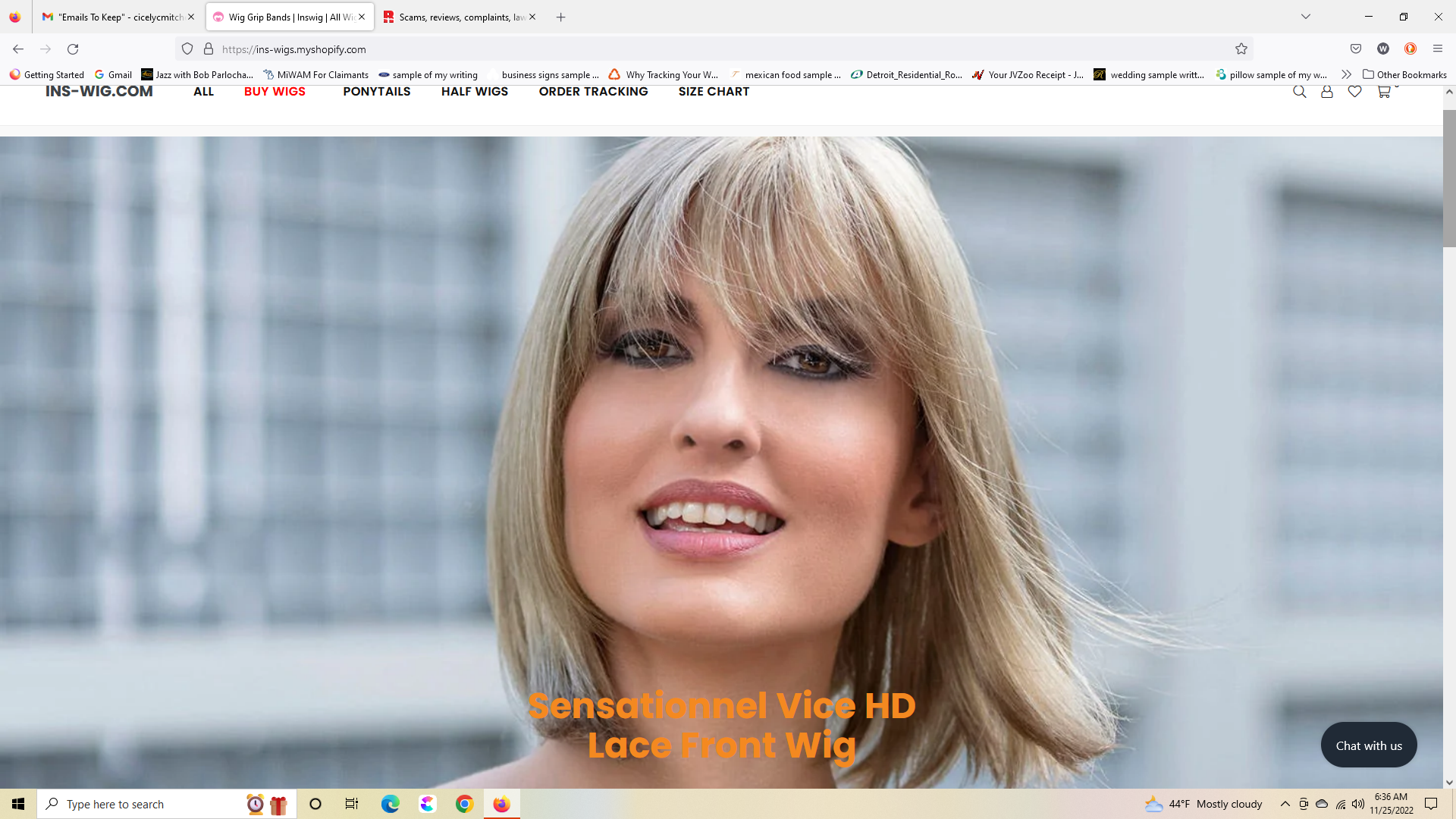Open Task View on the taskbar
Image resolution: width=1456 pixels, height=819 pixels.
pos(352,804)
